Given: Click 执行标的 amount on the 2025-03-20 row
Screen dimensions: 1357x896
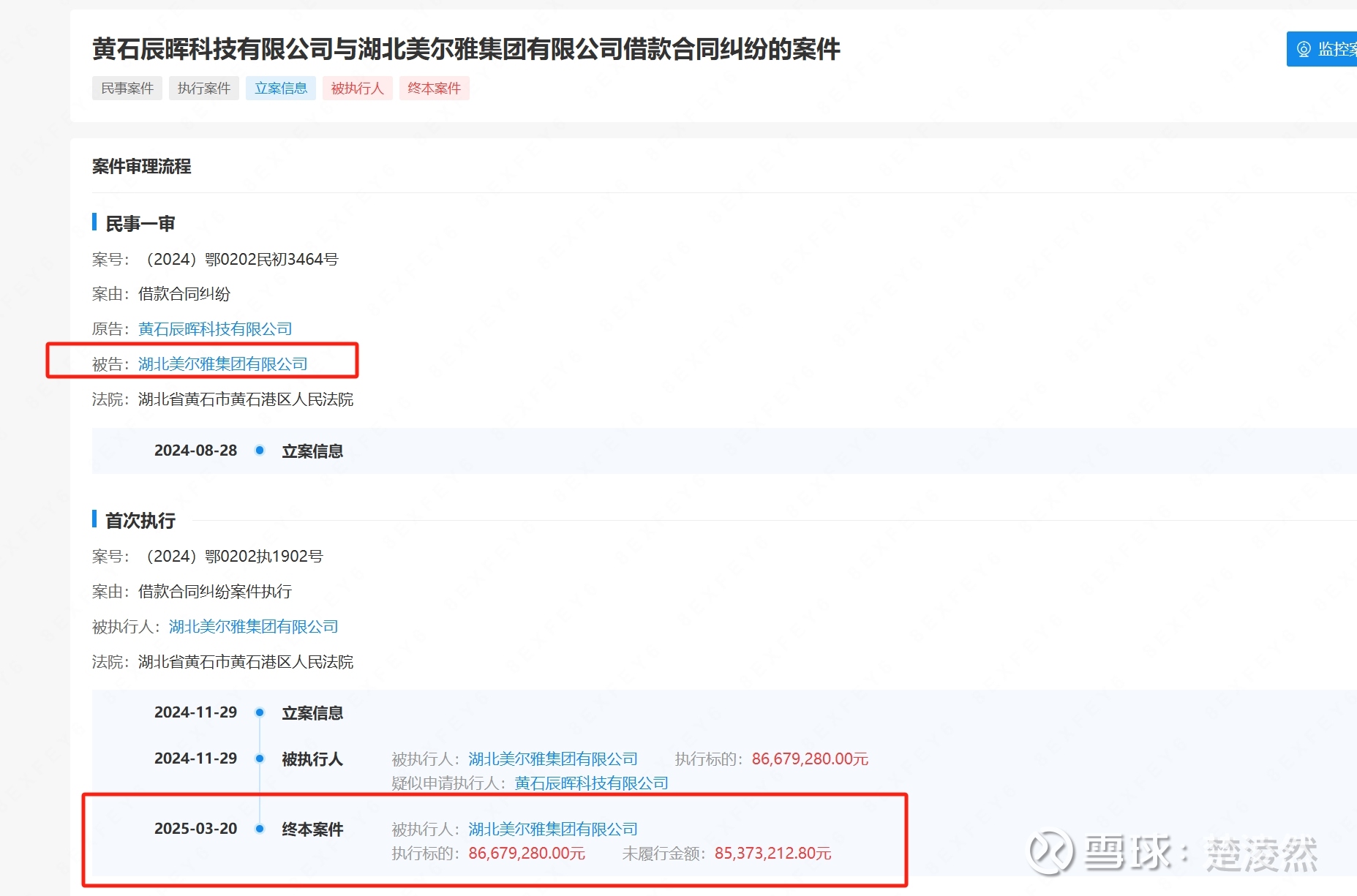Looking at the screenshot, I should [x=527, y=854].
